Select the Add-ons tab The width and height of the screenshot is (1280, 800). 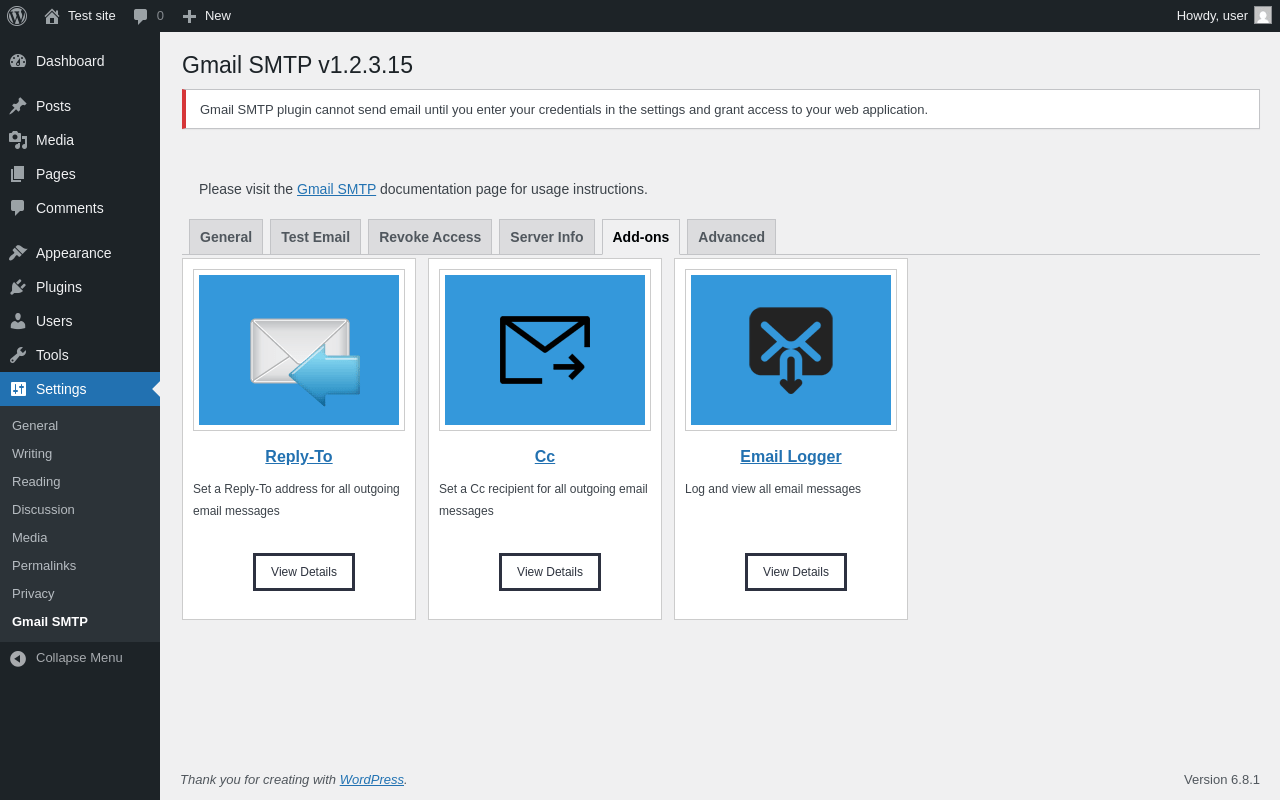click(x=641, y=237)
